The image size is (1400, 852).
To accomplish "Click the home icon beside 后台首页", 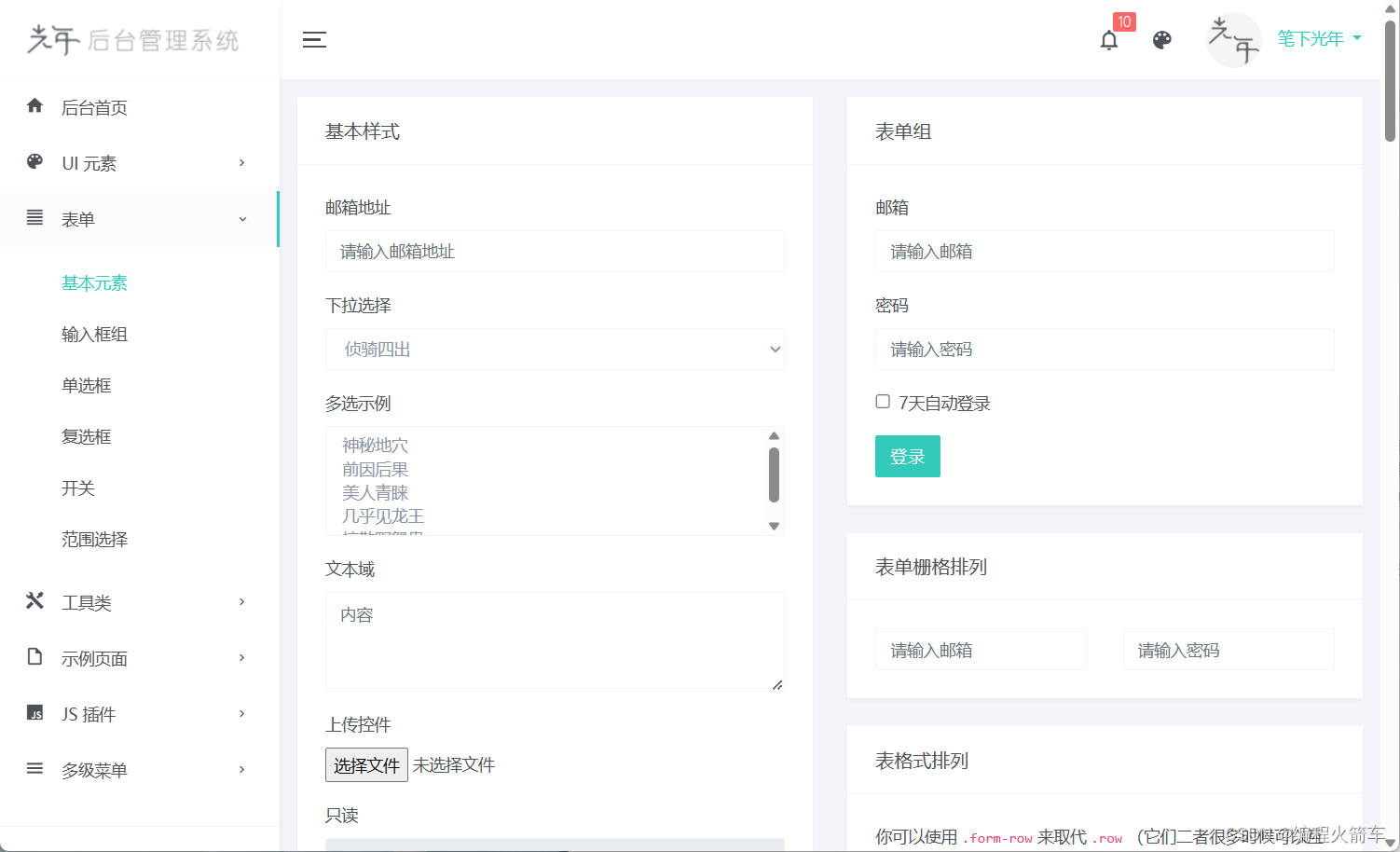I will coord(35,105).
